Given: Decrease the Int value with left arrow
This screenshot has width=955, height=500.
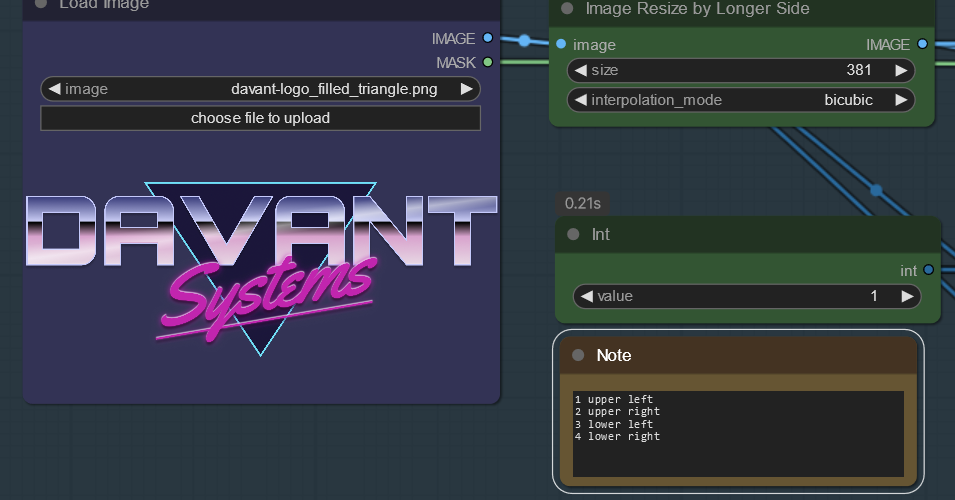Looking at the screenshot, I should pyautogui.click(x=586, y=297).
